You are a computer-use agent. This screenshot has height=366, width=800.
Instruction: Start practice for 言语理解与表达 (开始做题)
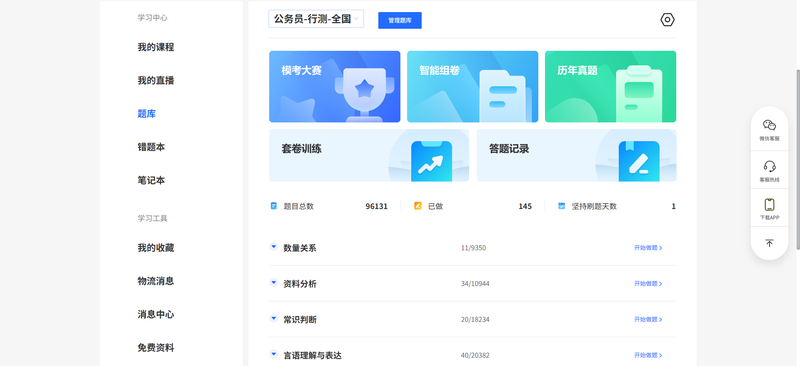[x=648, y=355]
